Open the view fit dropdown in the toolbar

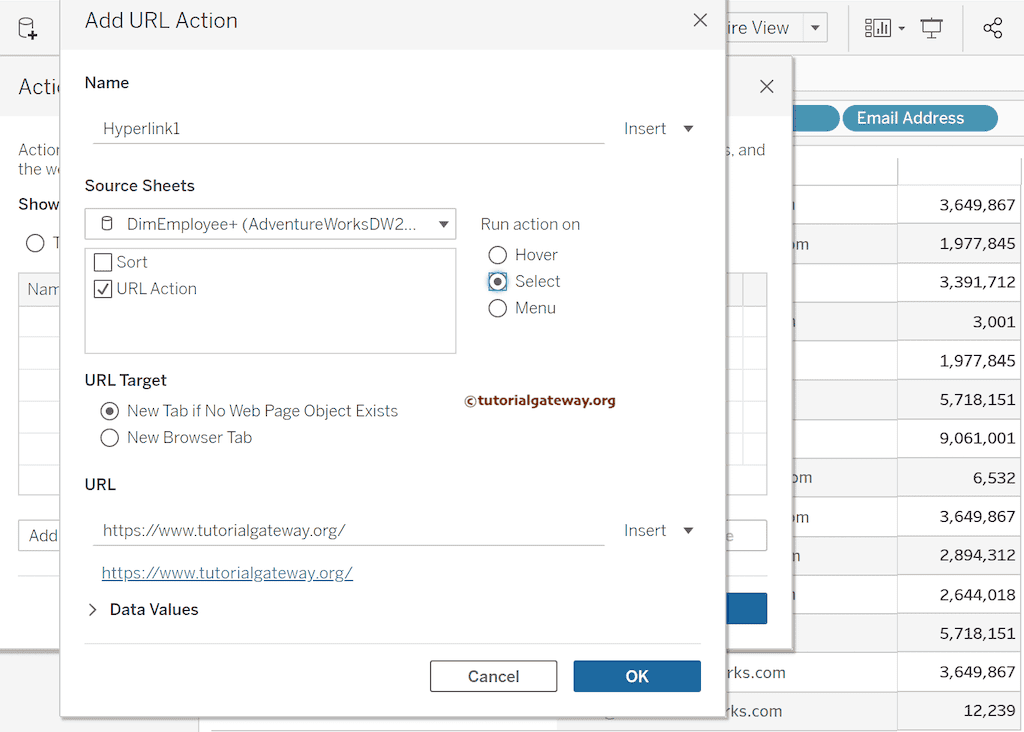pyautogui.click(x=814, y=27)
